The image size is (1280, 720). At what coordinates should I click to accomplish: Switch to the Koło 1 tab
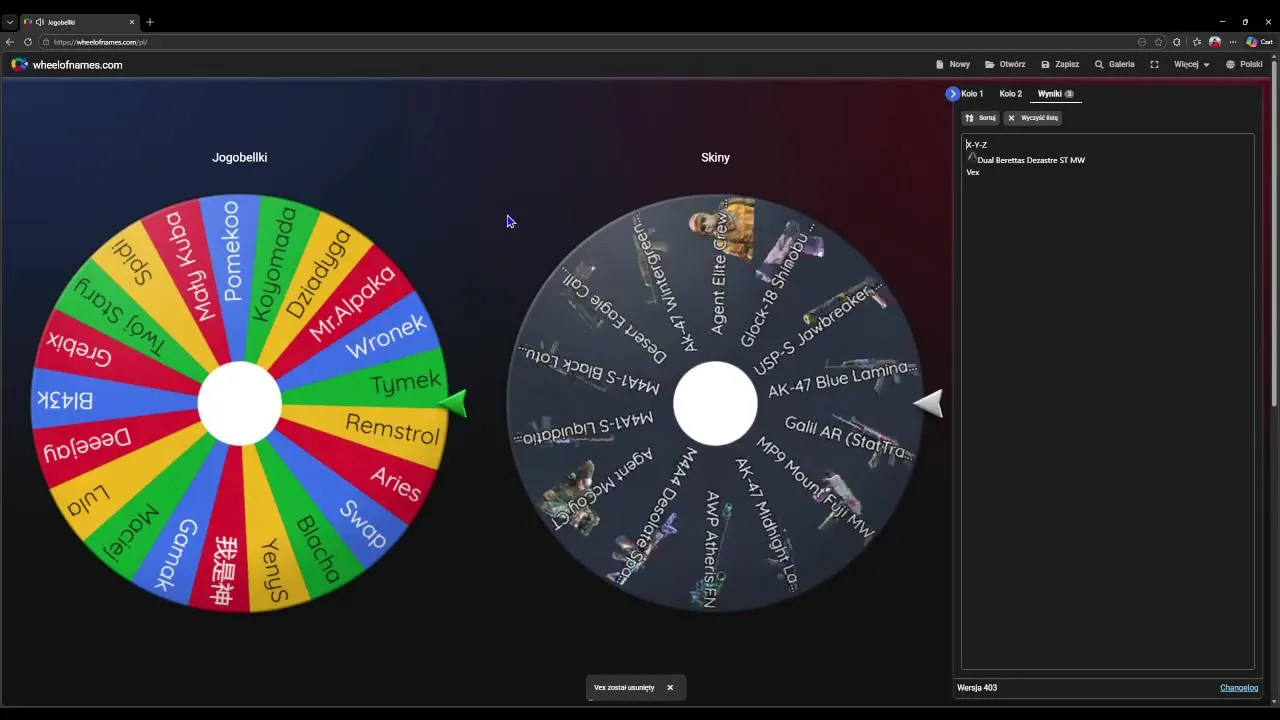click(972, 94)
